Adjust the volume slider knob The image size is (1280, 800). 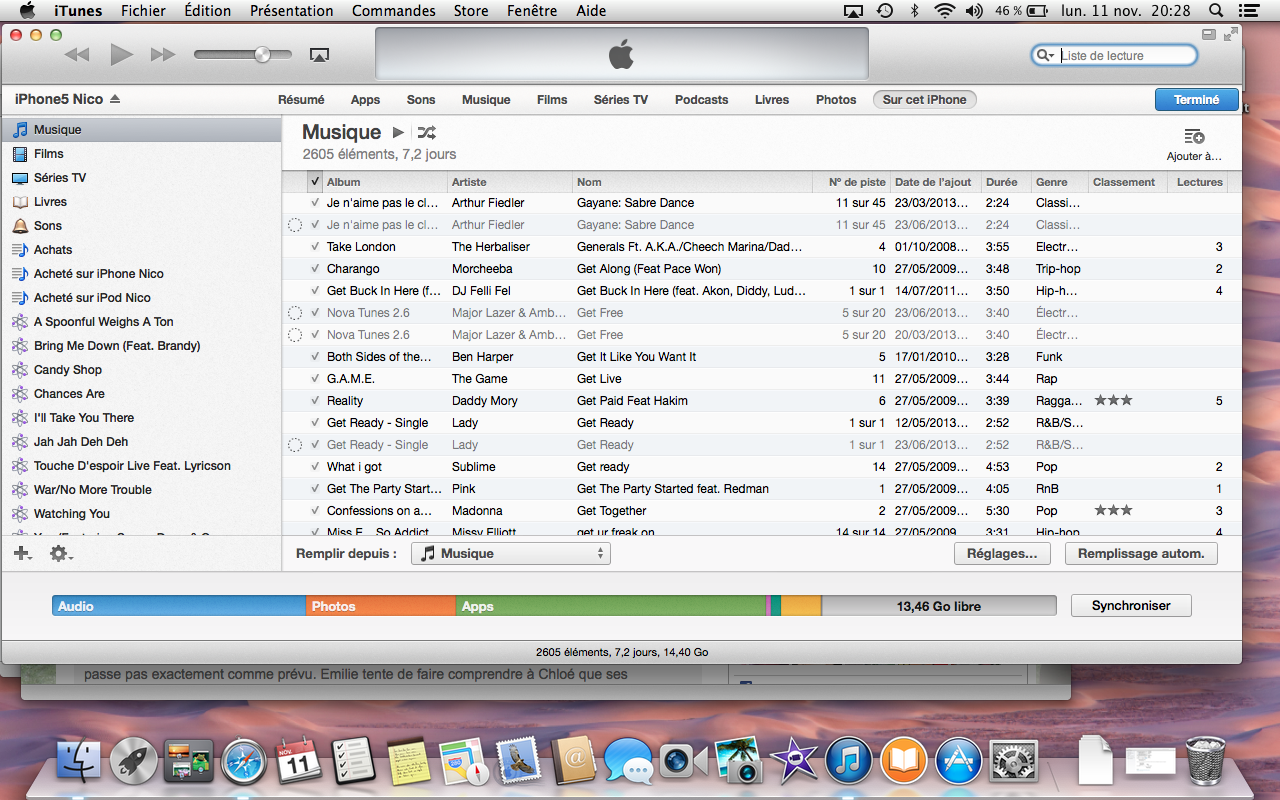pos(262,55)
